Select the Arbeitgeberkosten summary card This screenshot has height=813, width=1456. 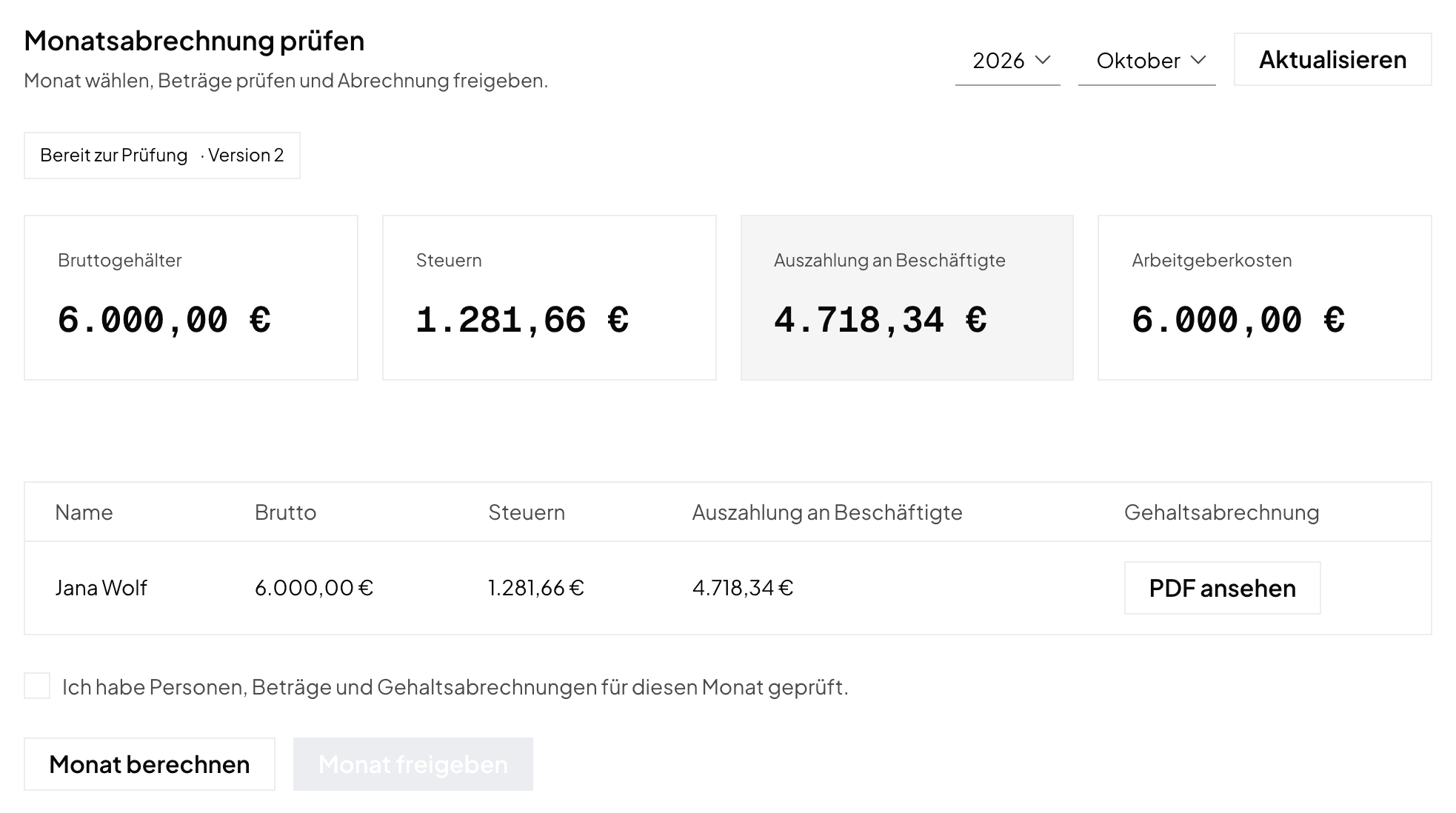1265,298
